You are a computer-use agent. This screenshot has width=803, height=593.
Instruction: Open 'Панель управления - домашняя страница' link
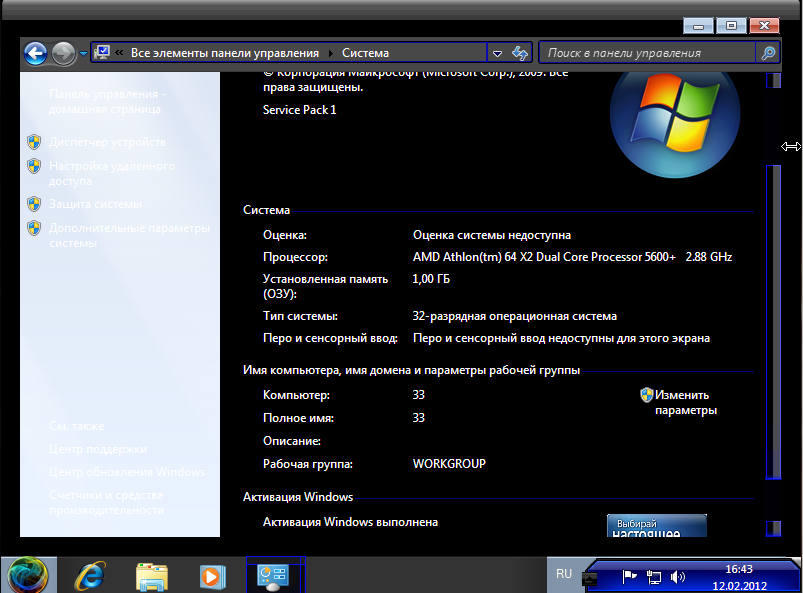107,101
